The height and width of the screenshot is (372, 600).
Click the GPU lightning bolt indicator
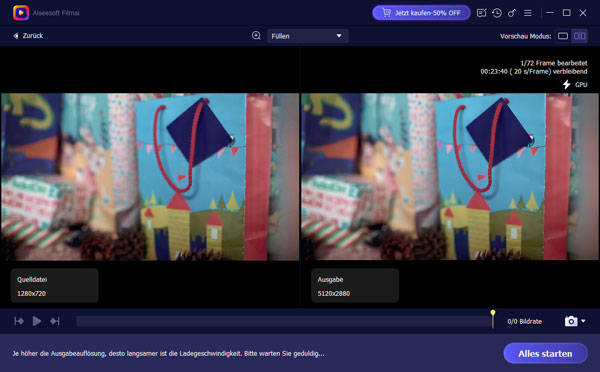coord(567,84)
